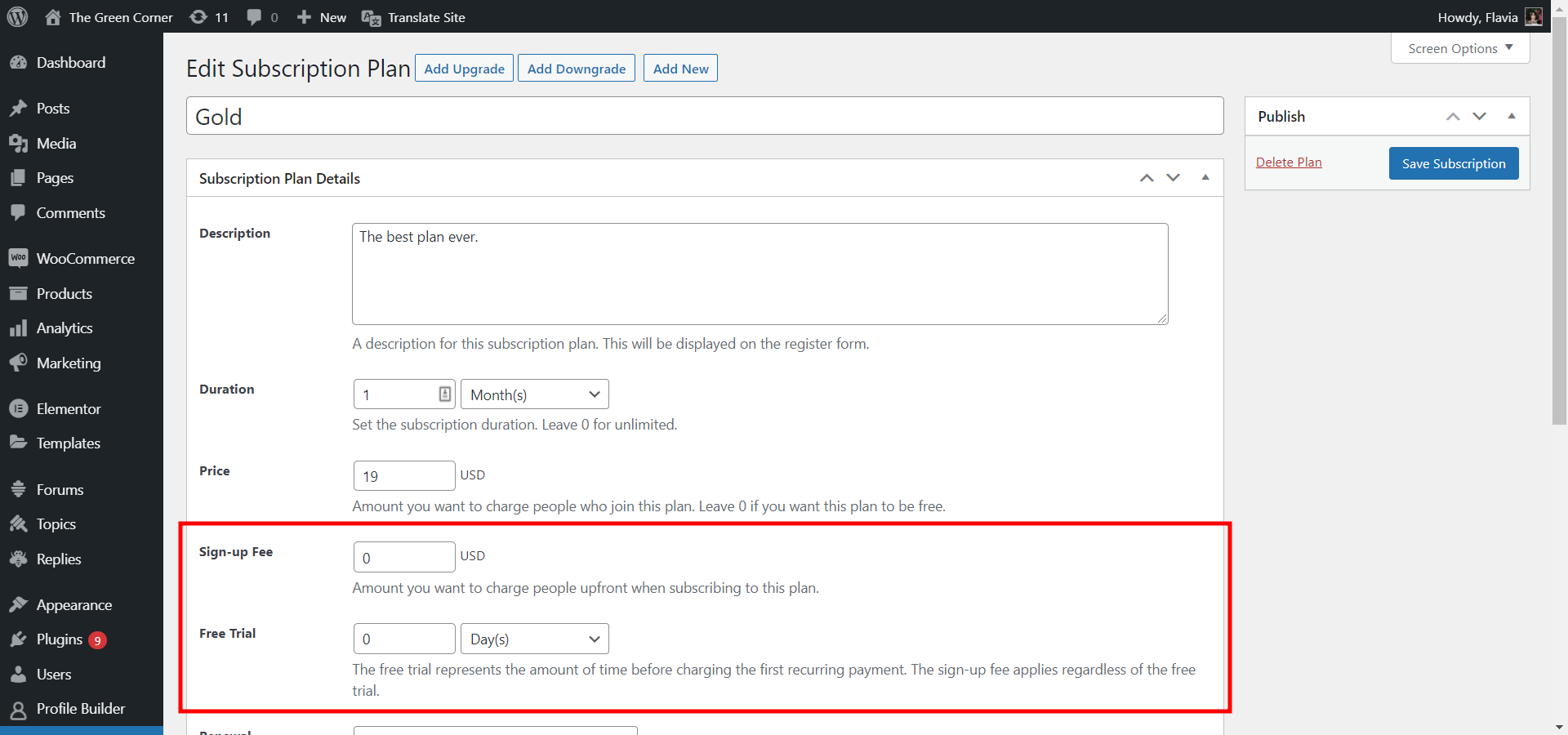This screenshot has height=735, width=1568.
Task: Click the autofill icon inside Duration field
Action: point(444,394)
